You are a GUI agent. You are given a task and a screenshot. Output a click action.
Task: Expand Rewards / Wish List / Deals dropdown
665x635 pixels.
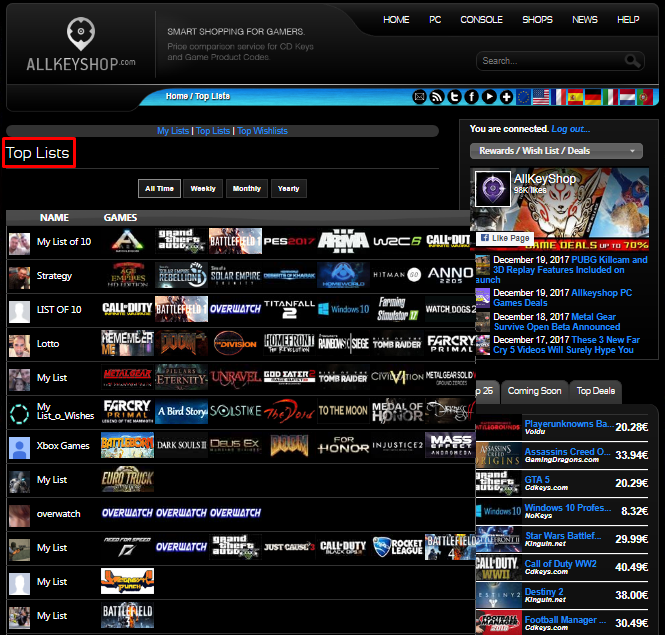(556, 151)
